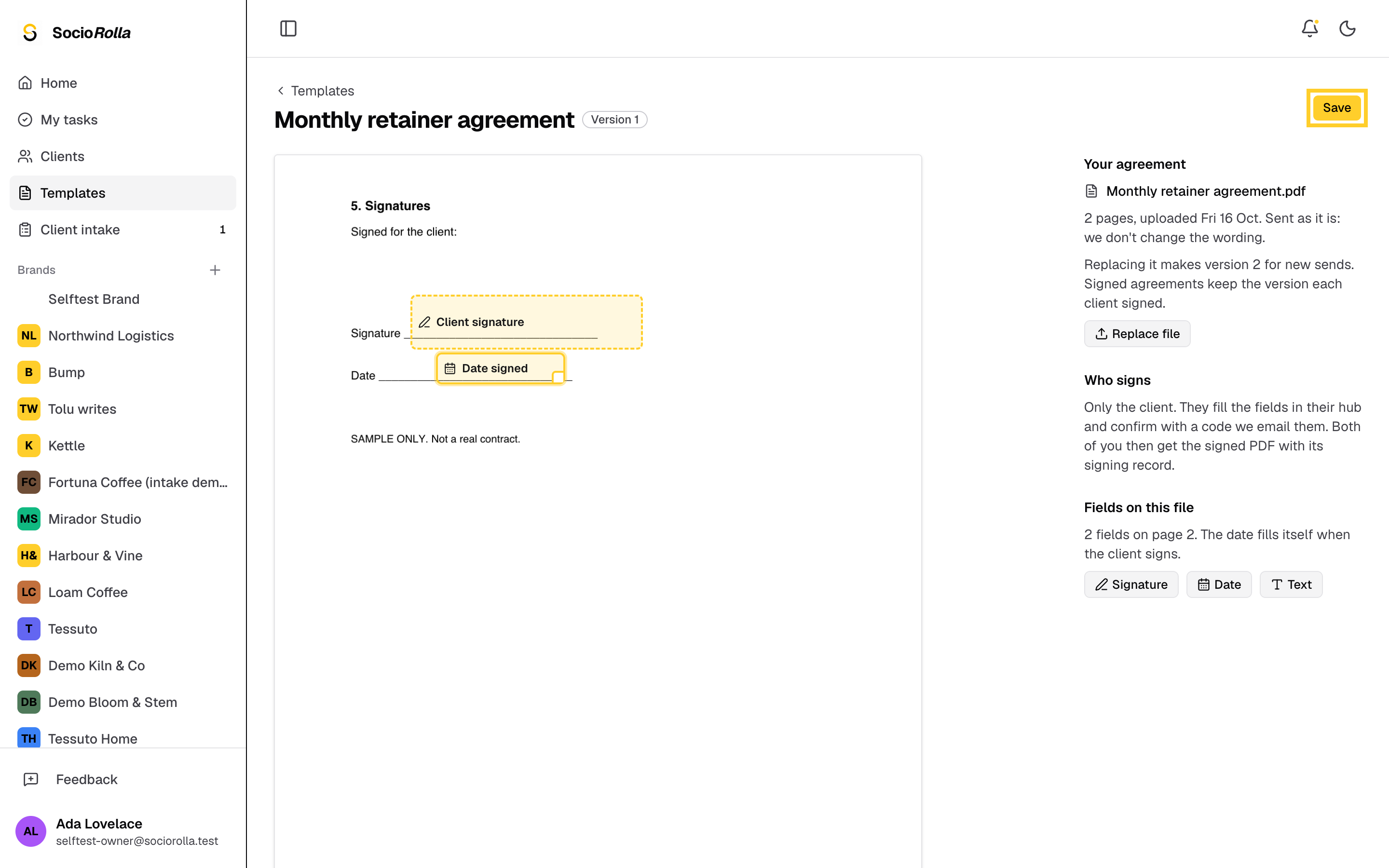Add a Text field
The image size is (1389, 868).
pyautogui.click(x=1291, y=584)
